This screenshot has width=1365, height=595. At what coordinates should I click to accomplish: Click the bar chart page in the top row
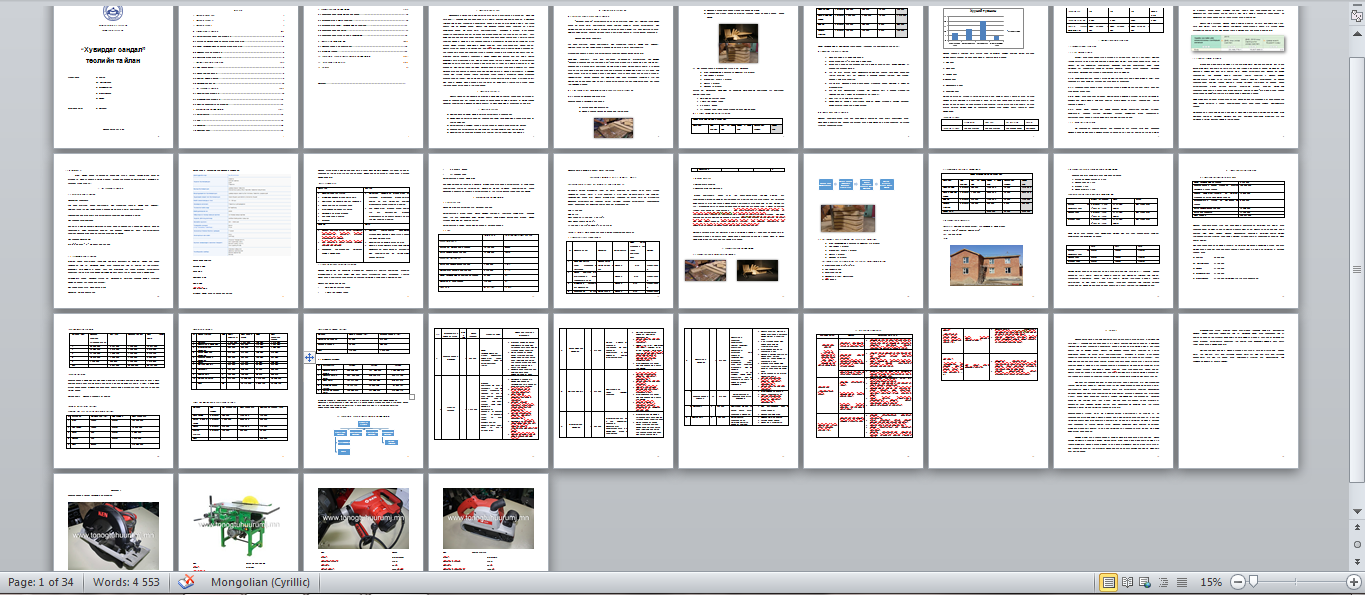tap(983, 27)
